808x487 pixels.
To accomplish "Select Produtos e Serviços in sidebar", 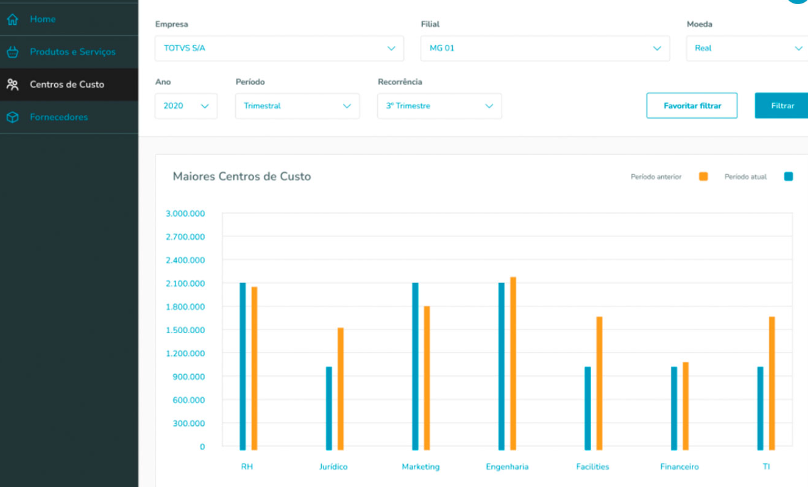I will [x=72, y=52].
